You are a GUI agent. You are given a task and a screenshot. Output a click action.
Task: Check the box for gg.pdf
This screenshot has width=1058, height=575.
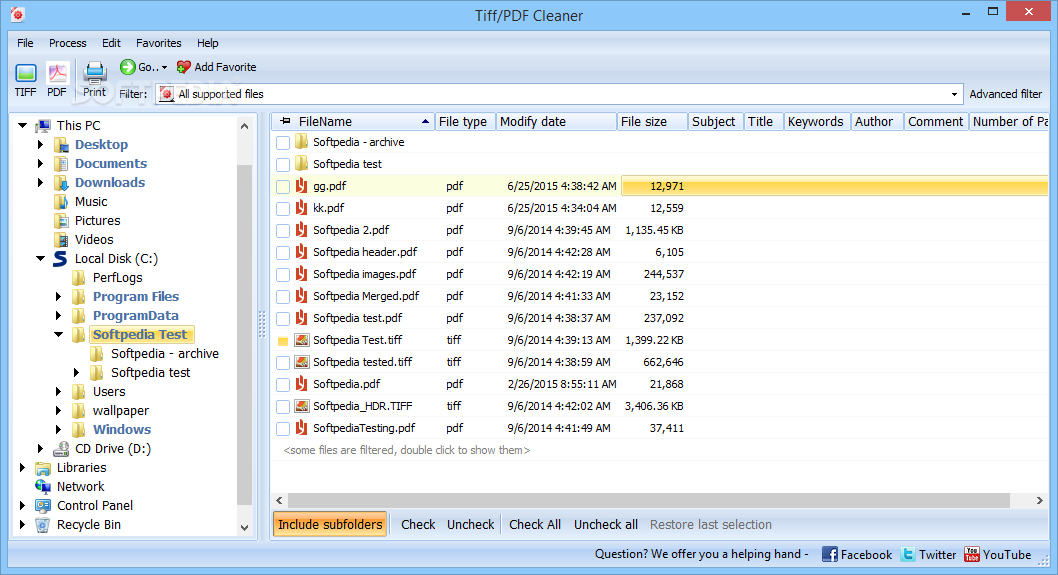click(x=283, y=187)
